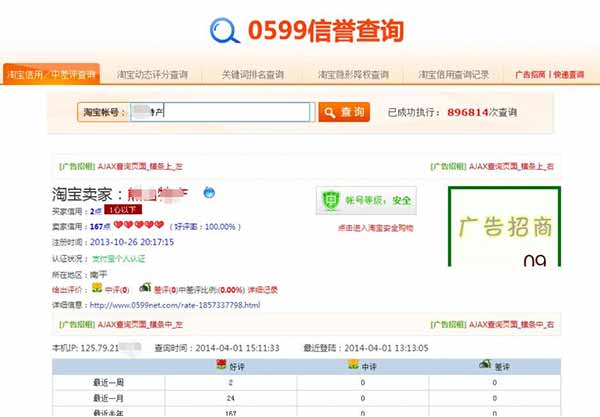
Task: Click the 1心以下 buyer credit badge
Action: click(x=123, y=210)
